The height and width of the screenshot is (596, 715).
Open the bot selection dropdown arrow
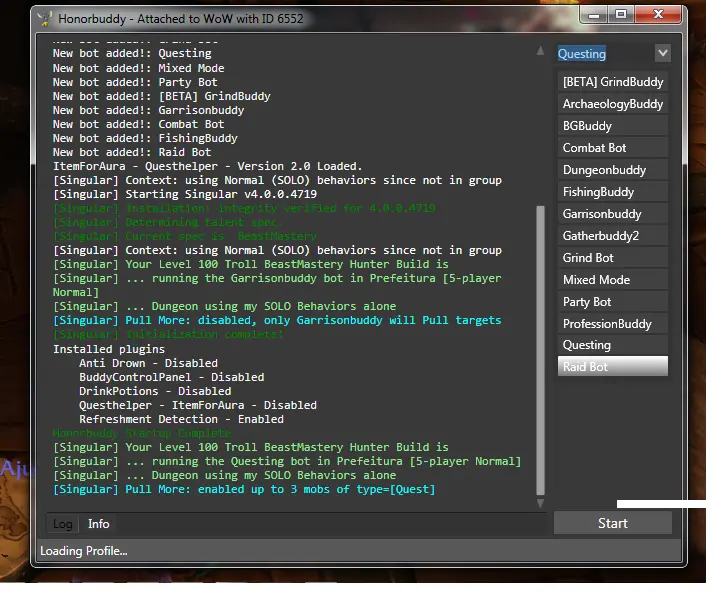tap(663, 53)
